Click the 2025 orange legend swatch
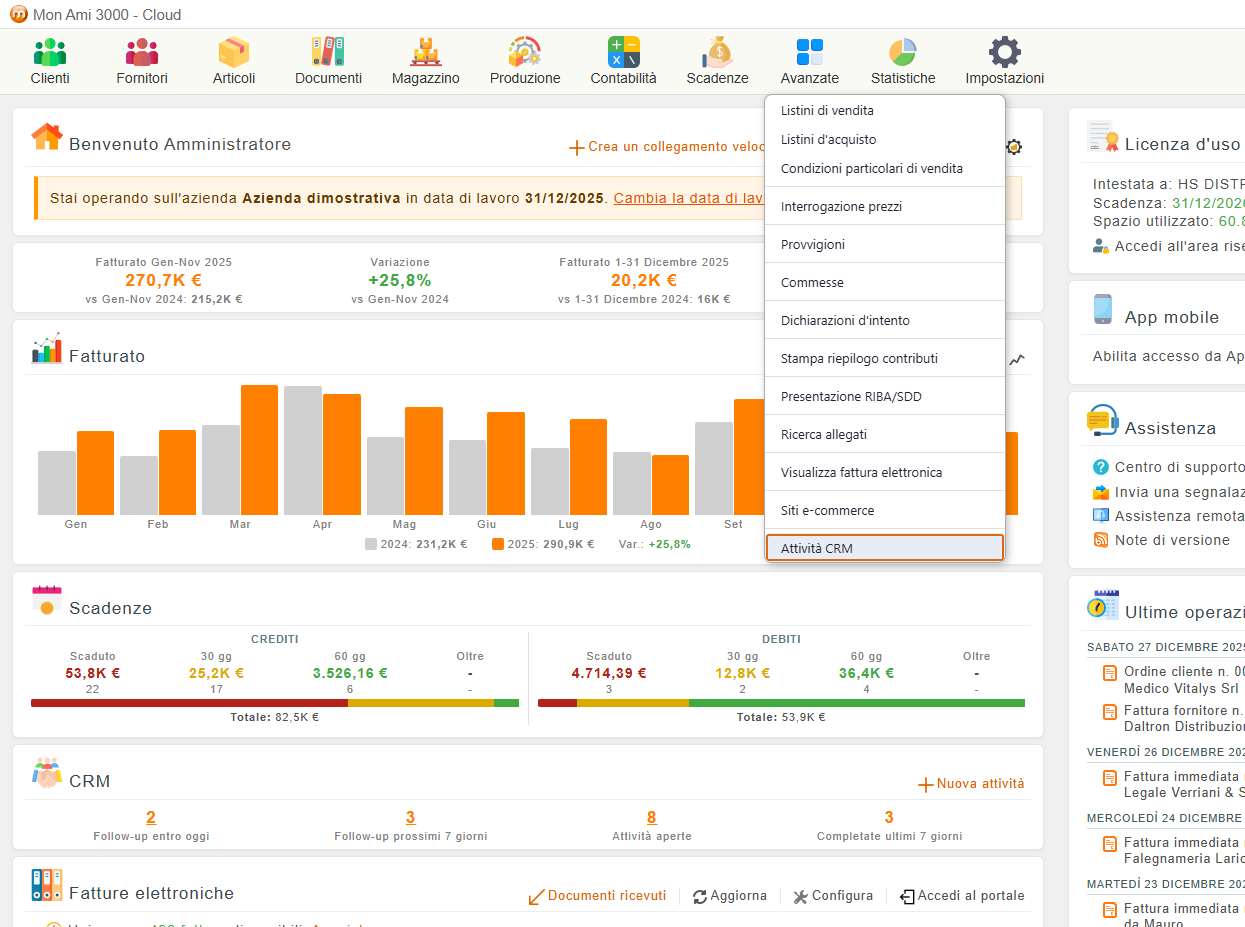The image size is (1245, 927). tap(498, 545)
